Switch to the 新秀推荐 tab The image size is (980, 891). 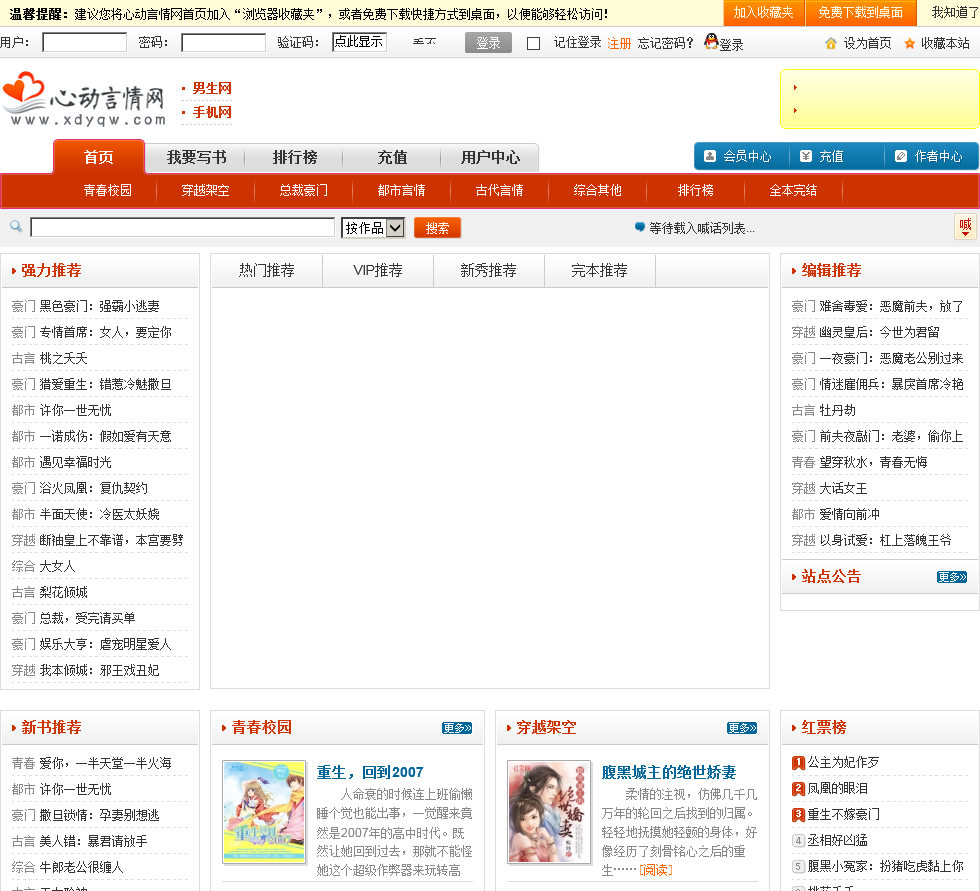pyautogui.click(x=489, y=271)
